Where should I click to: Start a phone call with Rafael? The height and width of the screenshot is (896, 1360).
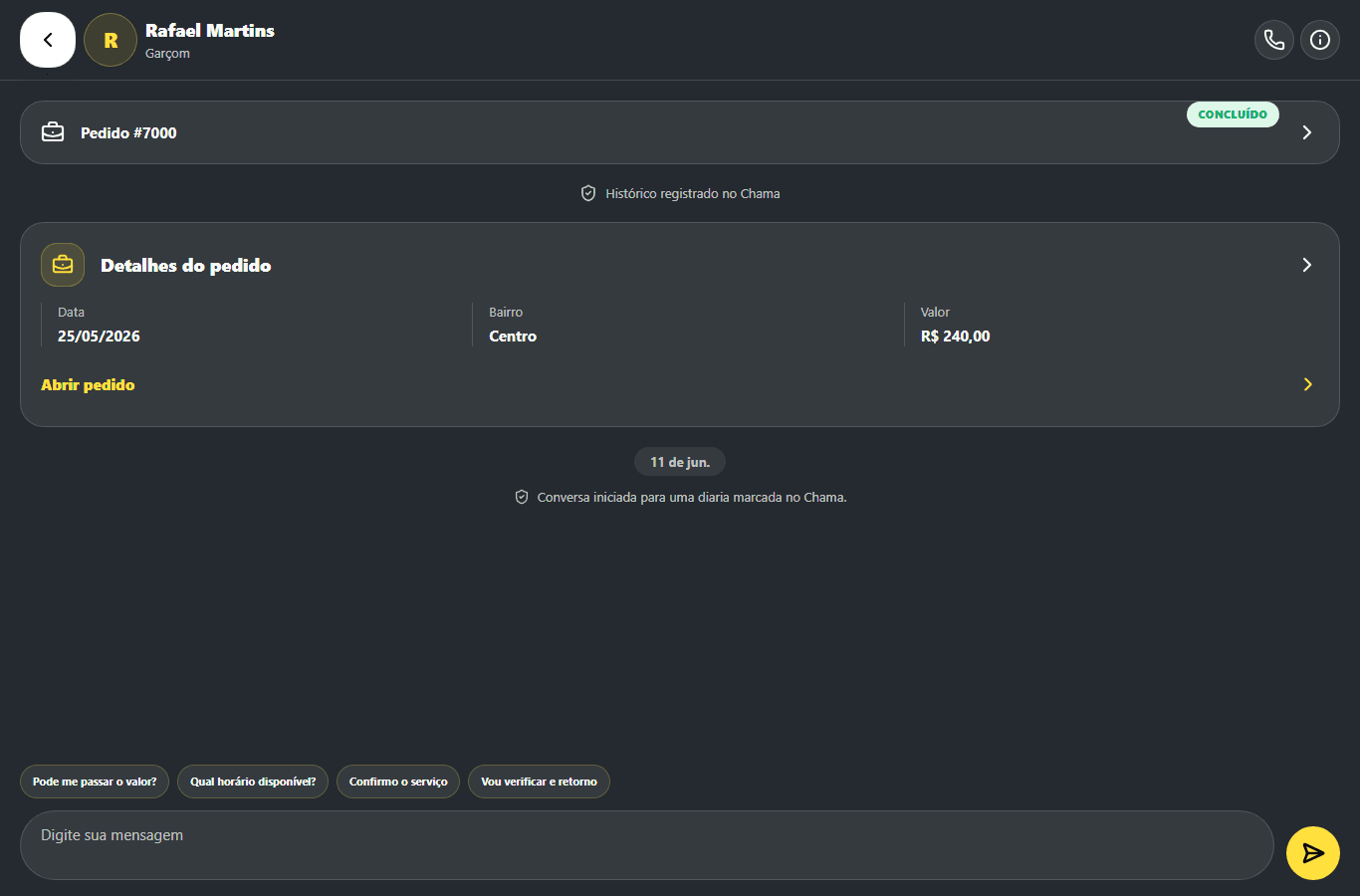click(x=1274, y=40)
